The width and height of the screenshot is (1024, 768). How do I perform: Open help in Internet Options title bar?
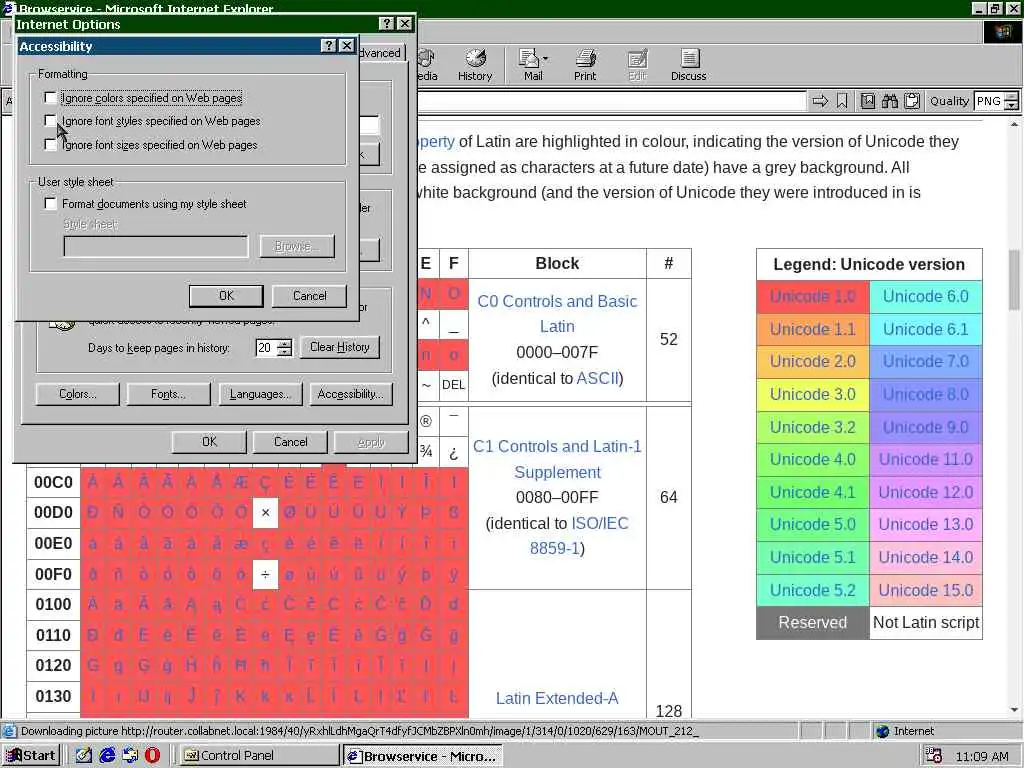click(387, 24)
